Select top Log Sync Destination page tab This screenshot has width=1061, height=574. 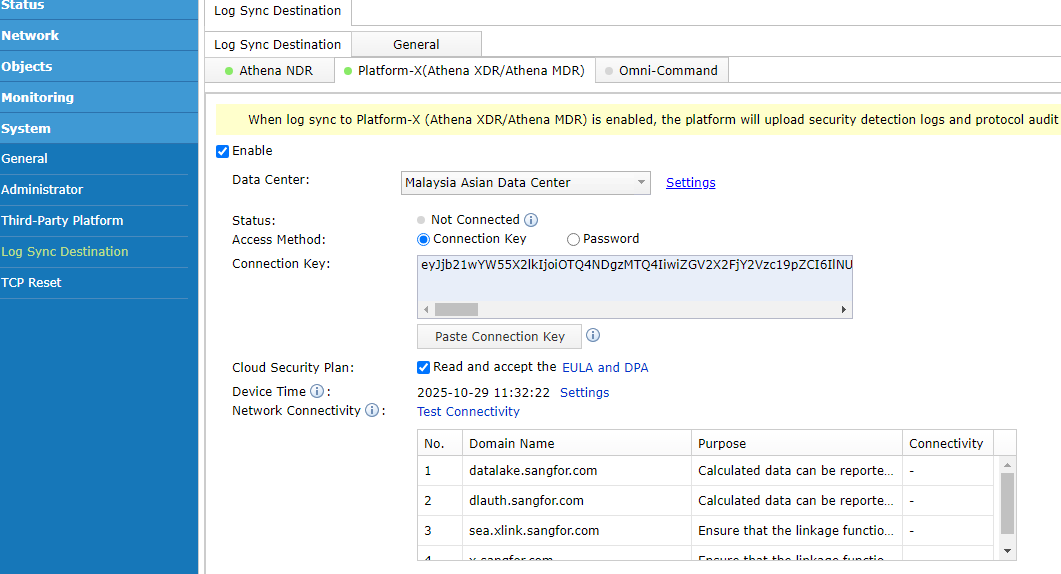(x=277, y=11)
